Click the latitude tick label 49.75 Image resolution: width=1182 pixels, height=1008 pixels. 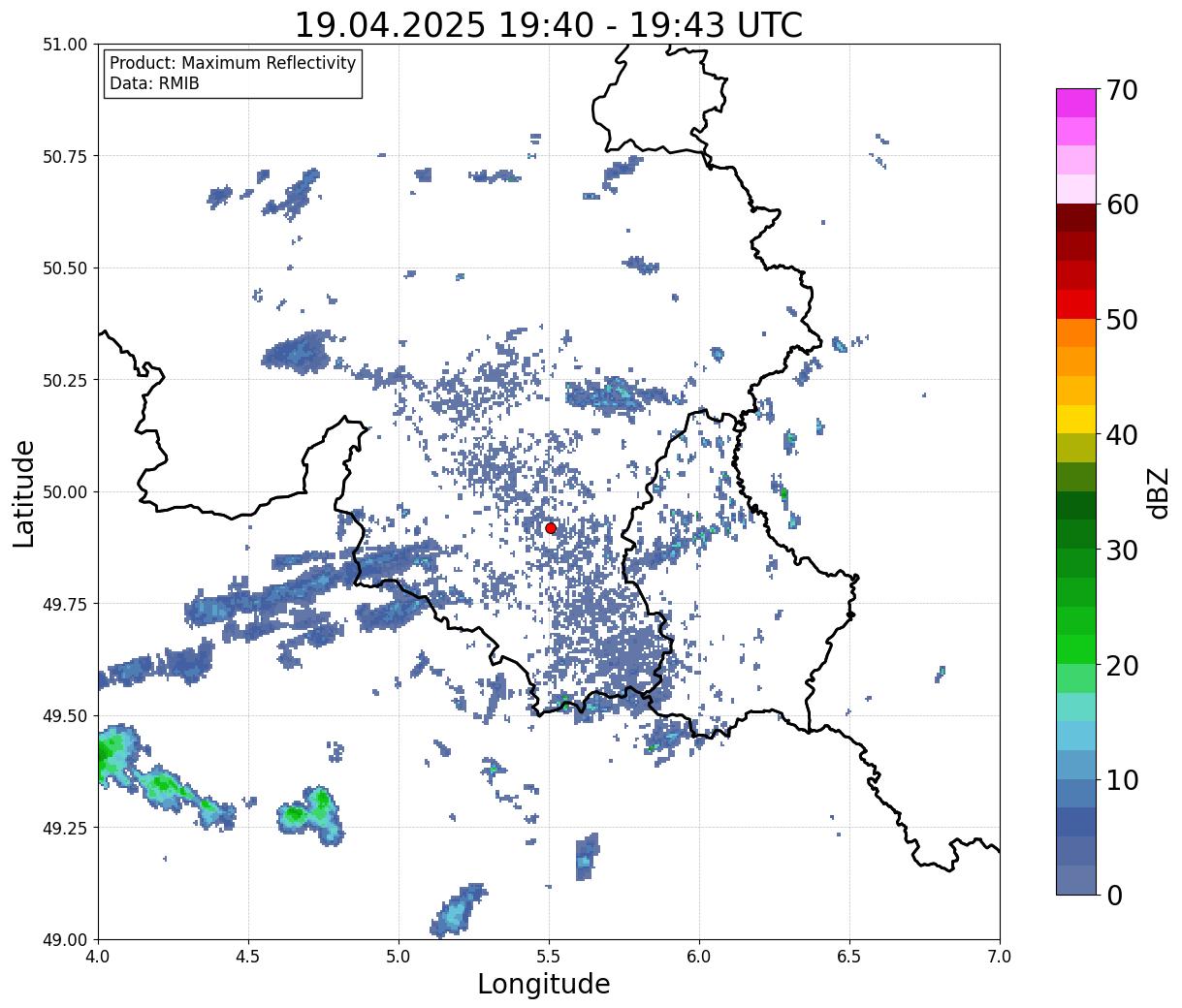pos(65,604)
